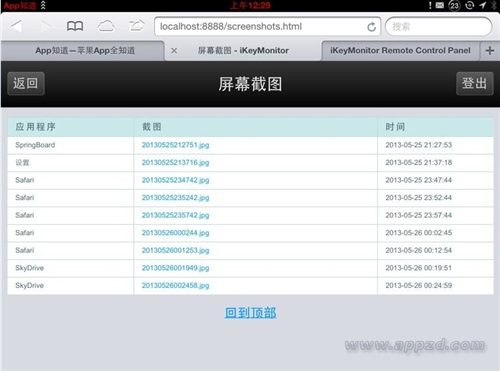Tap the rotation lock status icon
Screen dimensions: 500x371
[x=469, y=5]
